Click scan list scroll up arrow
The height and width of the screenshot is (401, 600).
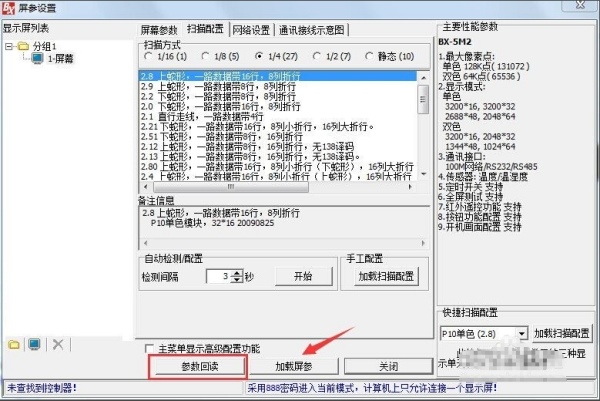tap(423, 78)
